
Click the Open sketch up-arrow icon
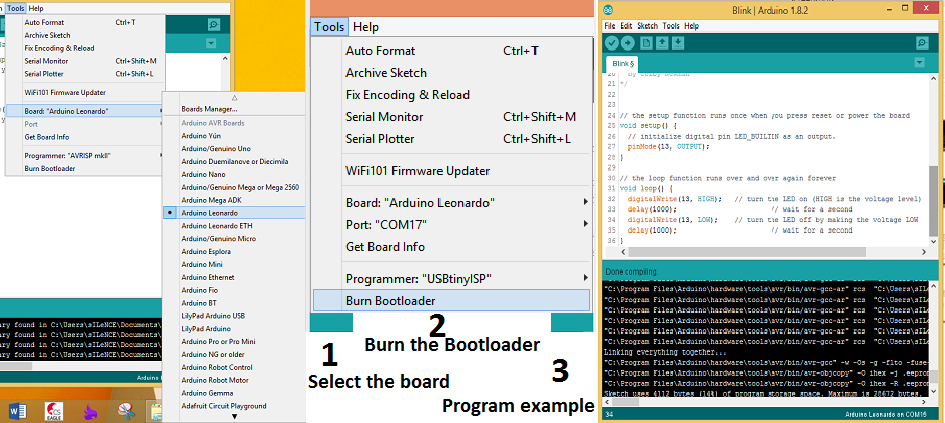(x=662, y=43)
